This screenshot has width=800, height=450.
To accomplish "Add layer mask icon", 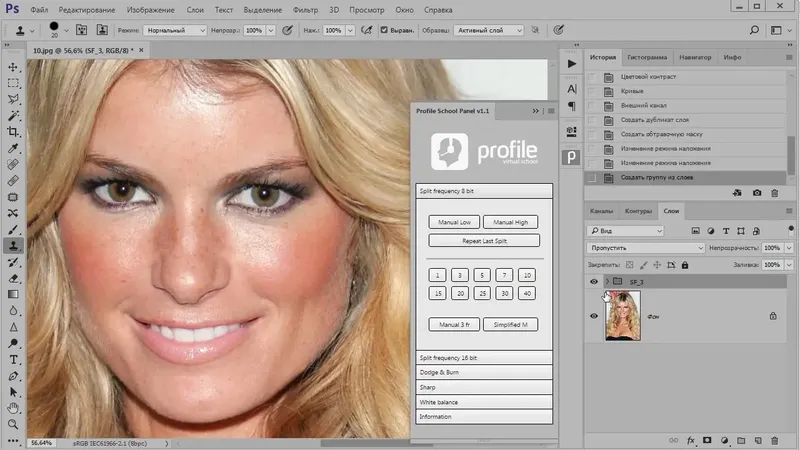I will click(707, 440).
